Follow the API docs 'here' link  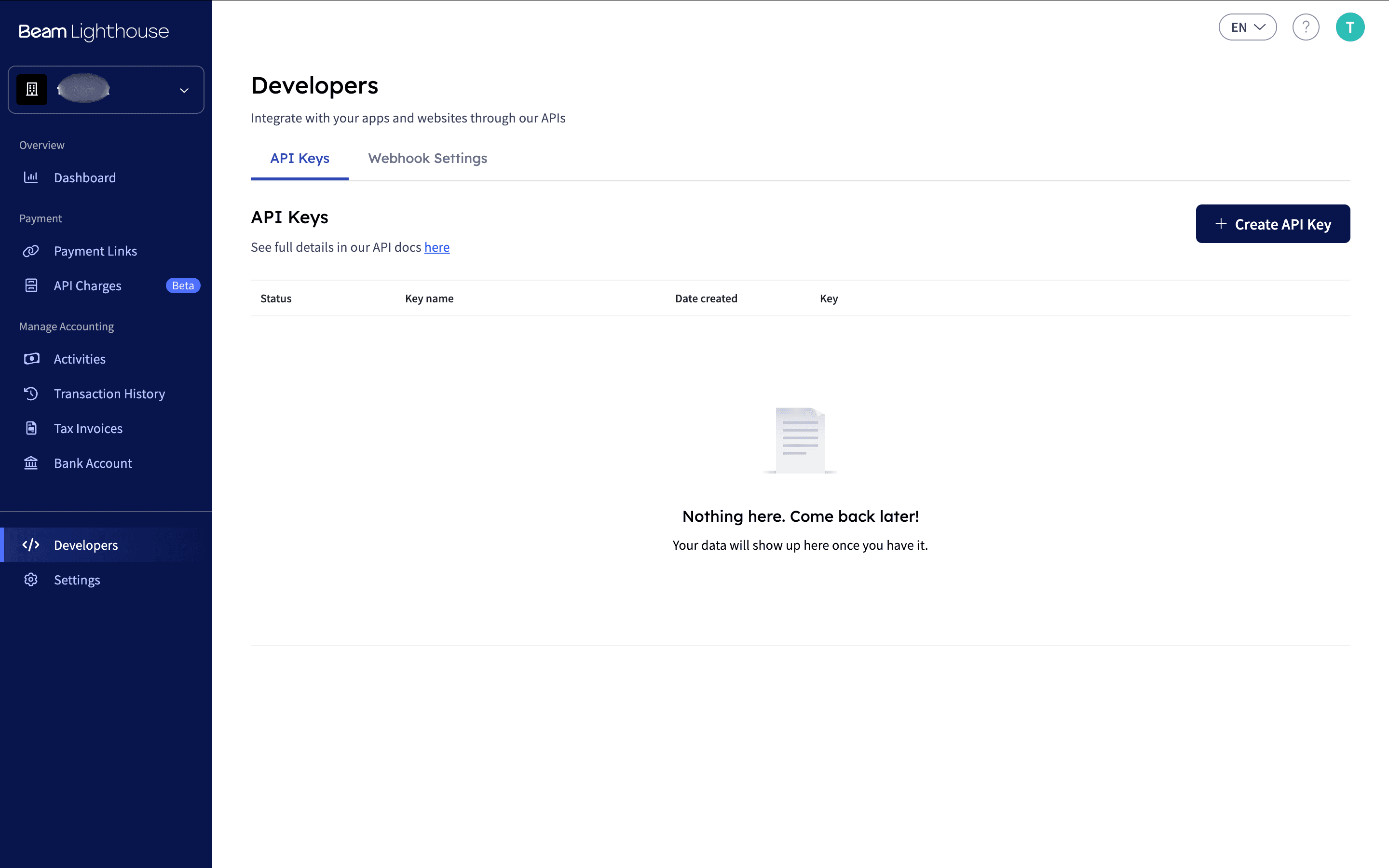pyautogui.click(x=437, y=247)
